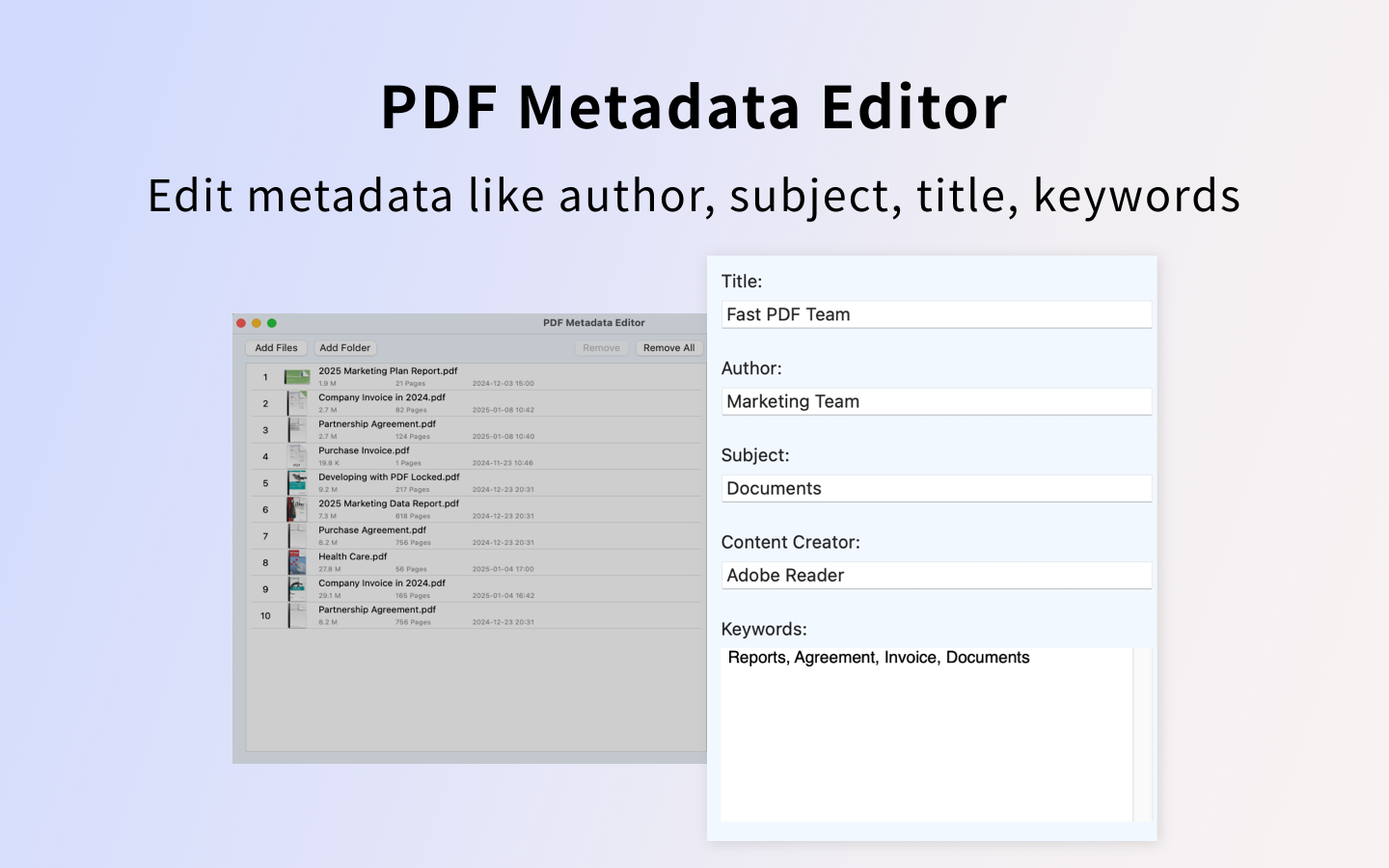Select thumbnail of Developing with PDF Locked.pdf

click(297, 483)
